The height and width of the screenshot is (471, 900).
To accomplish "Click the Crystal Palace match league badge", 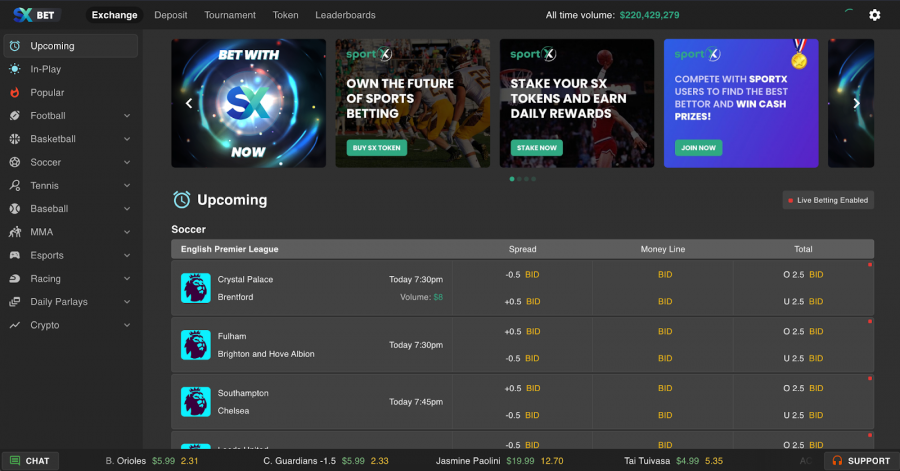I will tap(196, 288).
